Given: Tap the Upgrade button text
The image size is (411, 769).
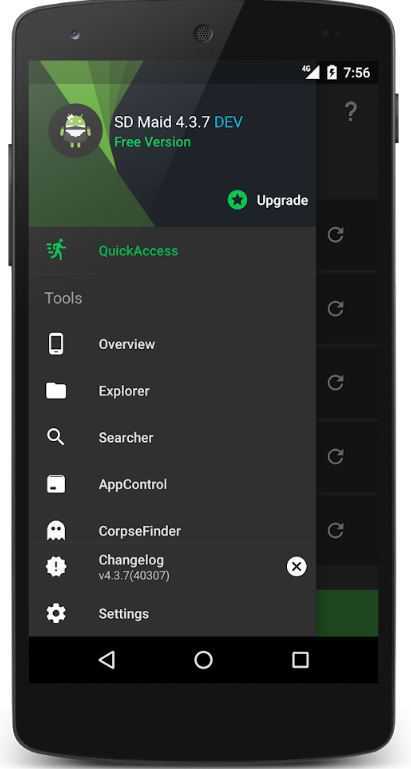Looking at the screenshot, I should point(283,201).
